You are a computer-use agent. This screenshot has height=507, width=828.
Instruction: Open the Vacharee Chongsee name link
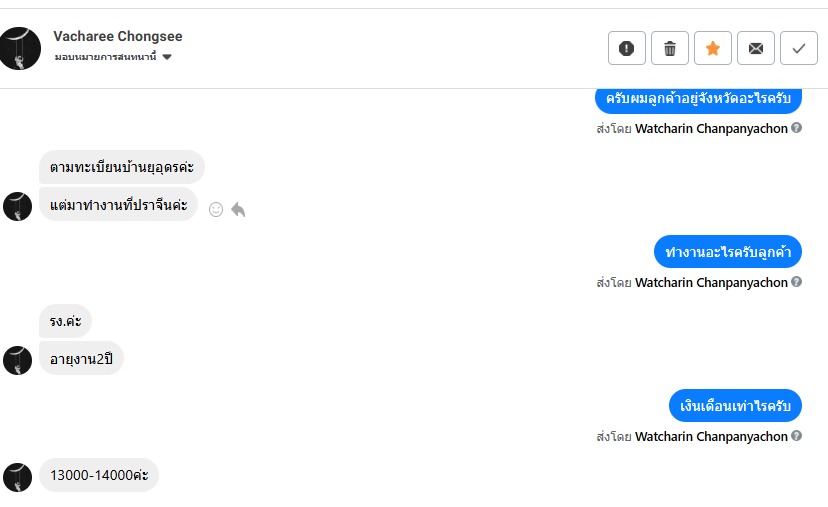(118, 36)
